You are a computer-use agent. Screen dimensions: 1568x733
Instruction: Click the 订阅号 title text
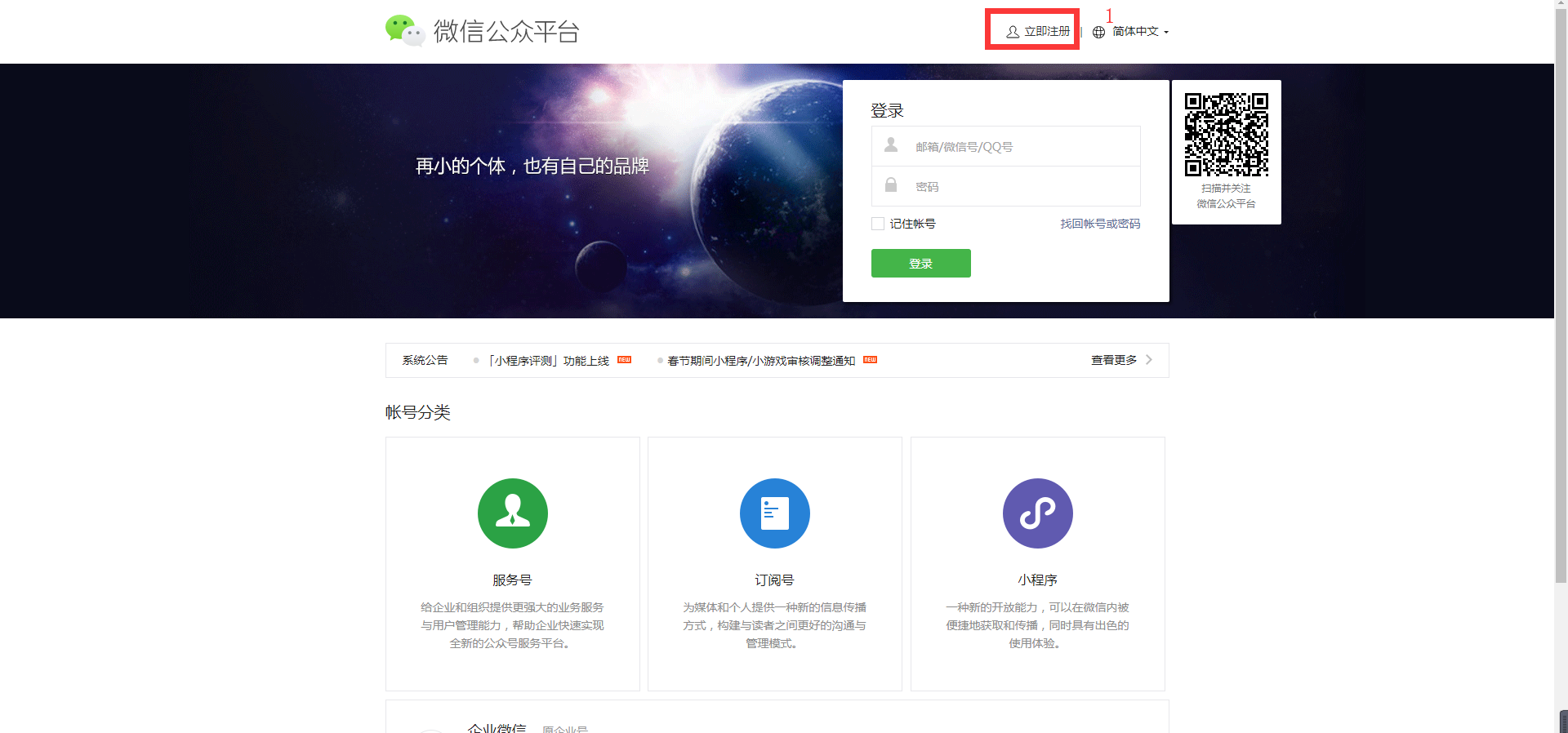point(774,580)
